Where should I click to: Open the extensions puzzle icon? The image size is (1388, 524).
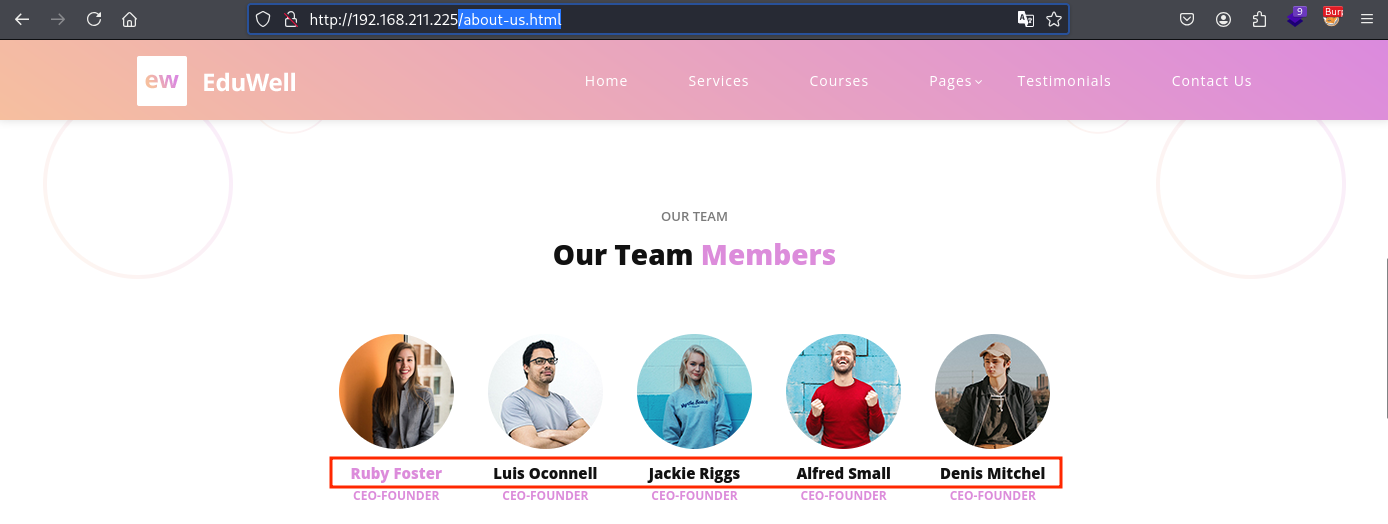click(x=1260, y=19)
